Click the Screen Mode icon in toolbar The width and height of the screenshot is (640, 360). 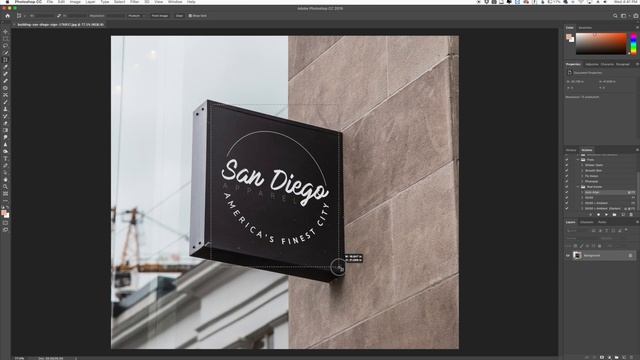point(5,230)
